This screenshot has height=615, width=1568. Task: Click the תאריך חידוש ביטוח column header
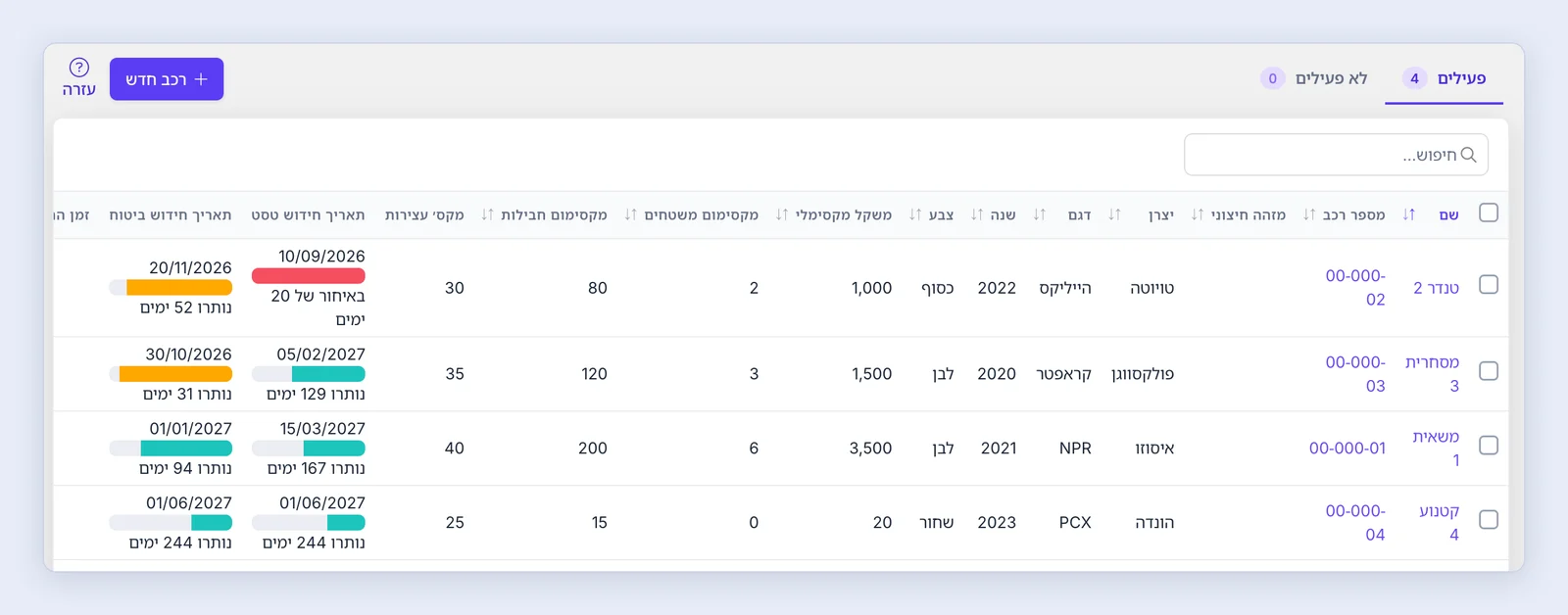[171, 214]
